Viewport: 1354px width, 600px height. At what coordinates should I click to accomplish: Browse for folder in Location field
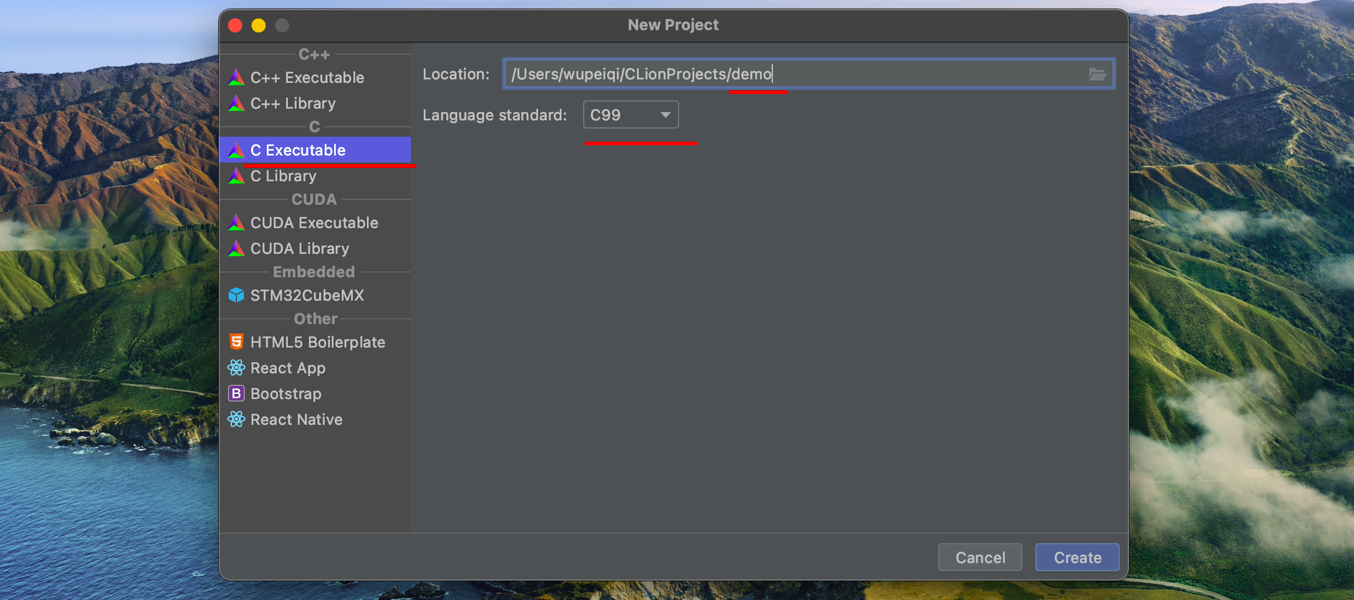click(1097, 75)
